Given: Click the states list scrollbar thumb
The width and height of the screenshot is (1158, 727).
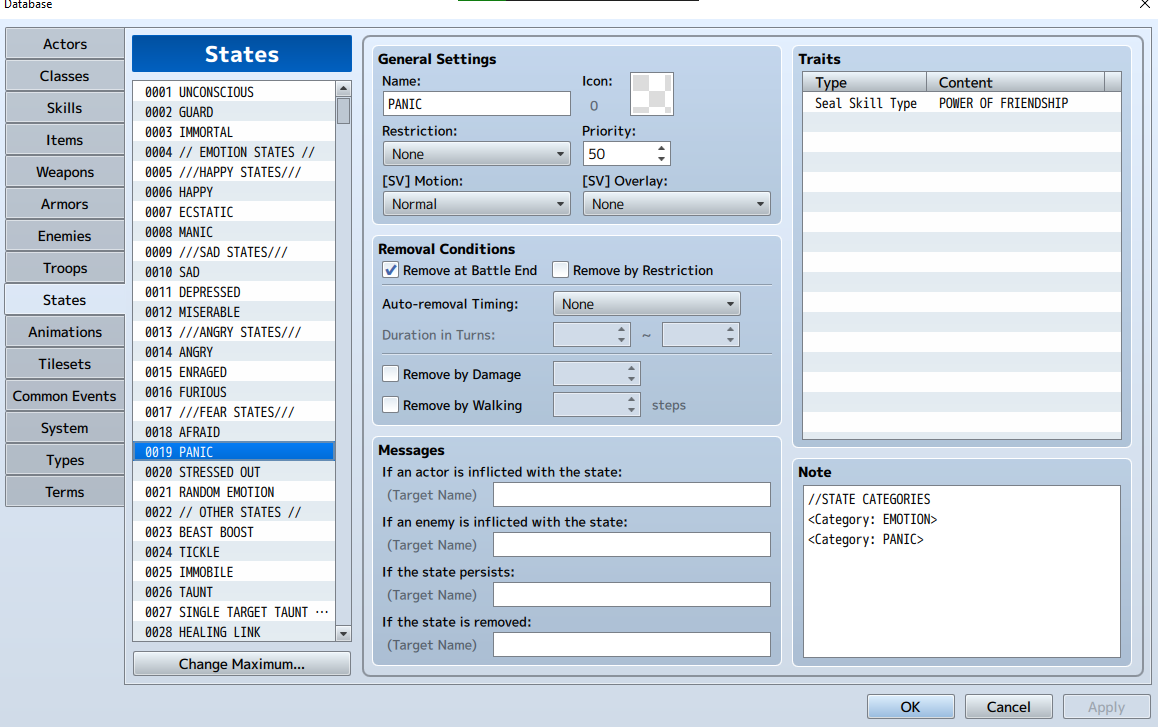Looking at the screenshot, I should pos(343,110).
